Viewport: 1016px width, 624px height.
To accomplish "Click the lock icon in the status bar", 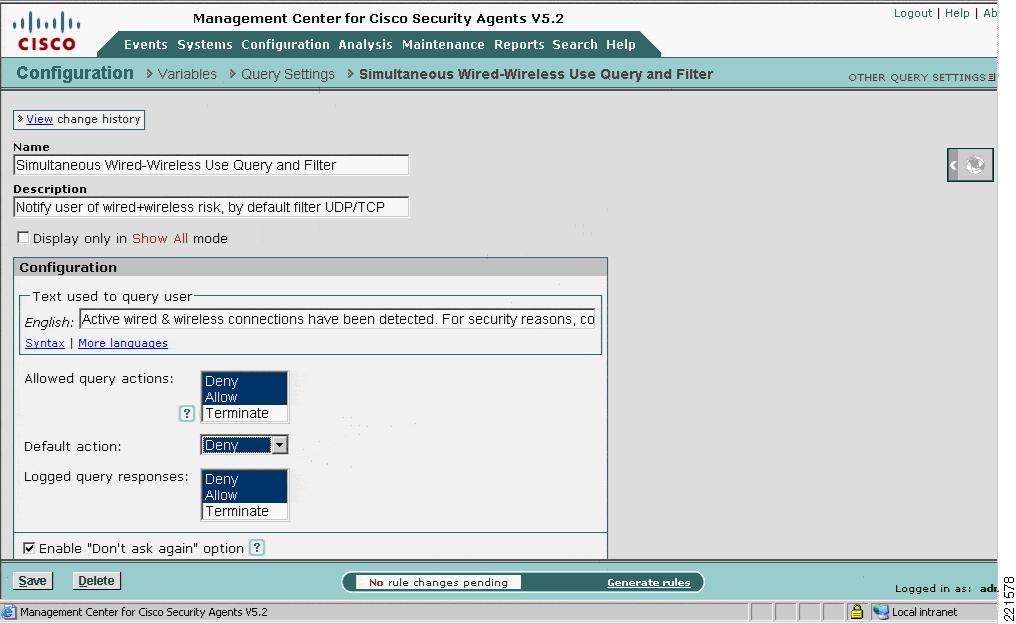I will 856,612.
